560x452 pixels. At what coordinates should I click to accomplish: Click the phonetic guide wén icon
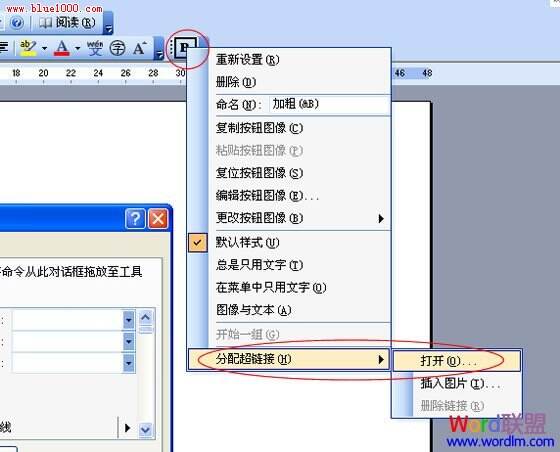coord(95,48)
